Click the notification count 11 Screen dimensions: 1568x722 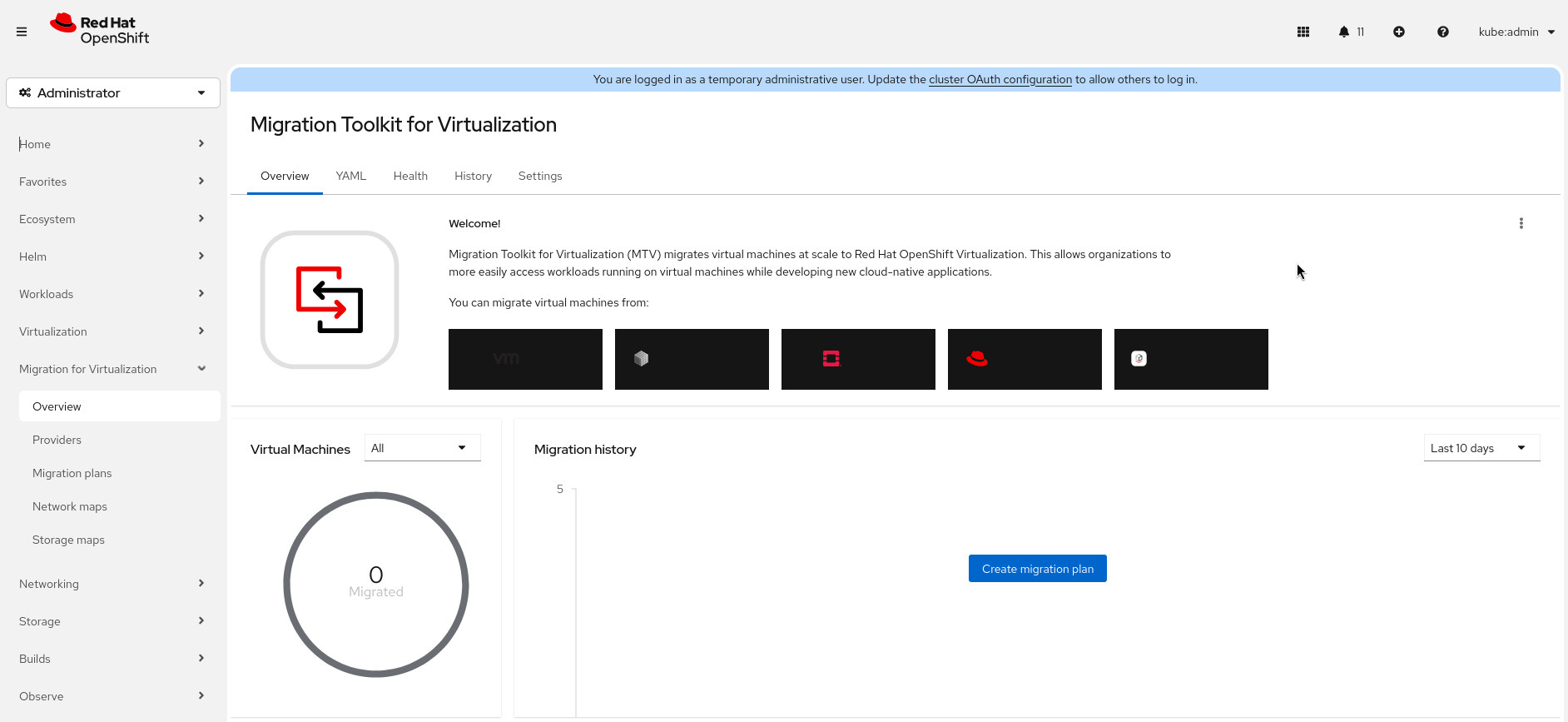pos(1361,32)
